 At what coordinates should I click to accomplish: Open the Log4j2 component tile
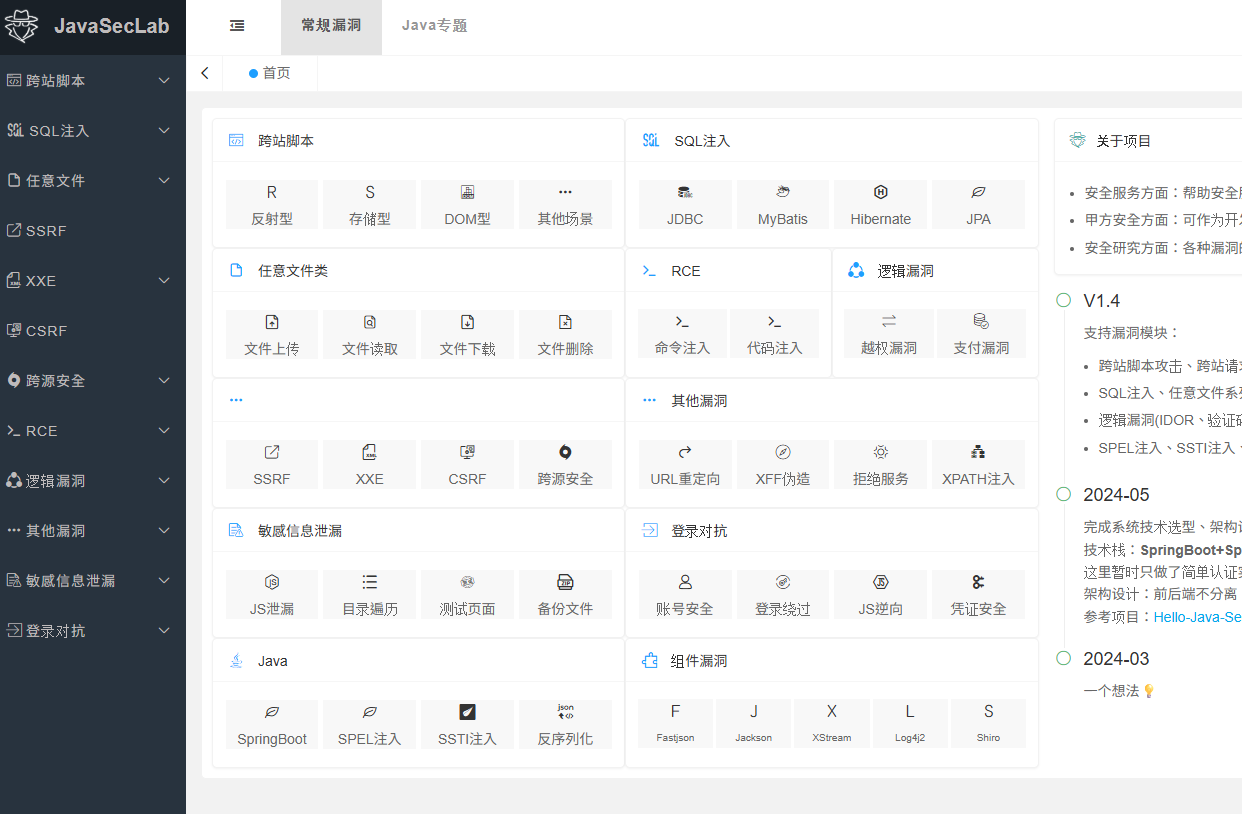(910, 724)
